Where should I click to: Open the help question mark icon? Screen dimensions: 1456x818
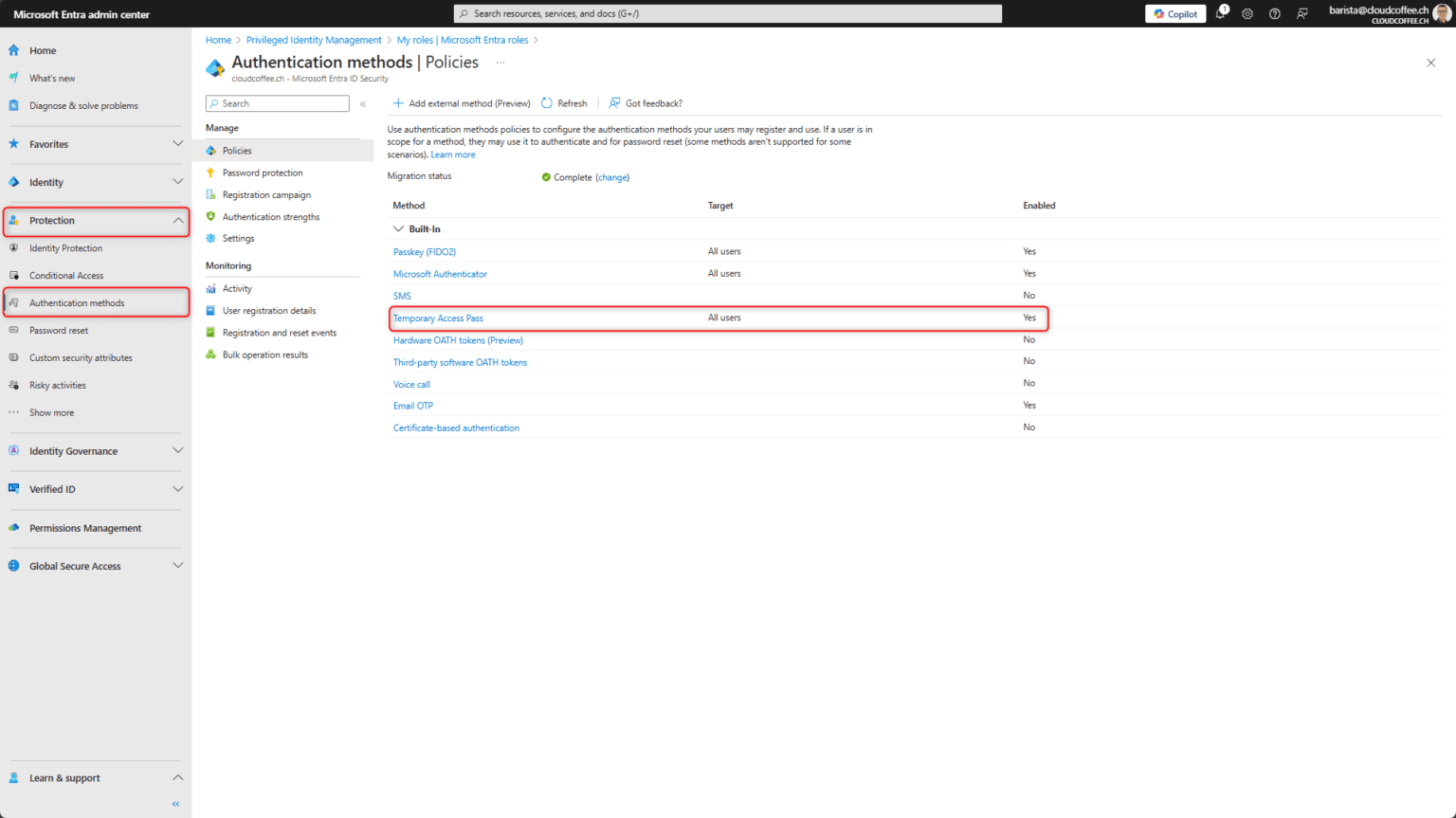pos(1273,13)
